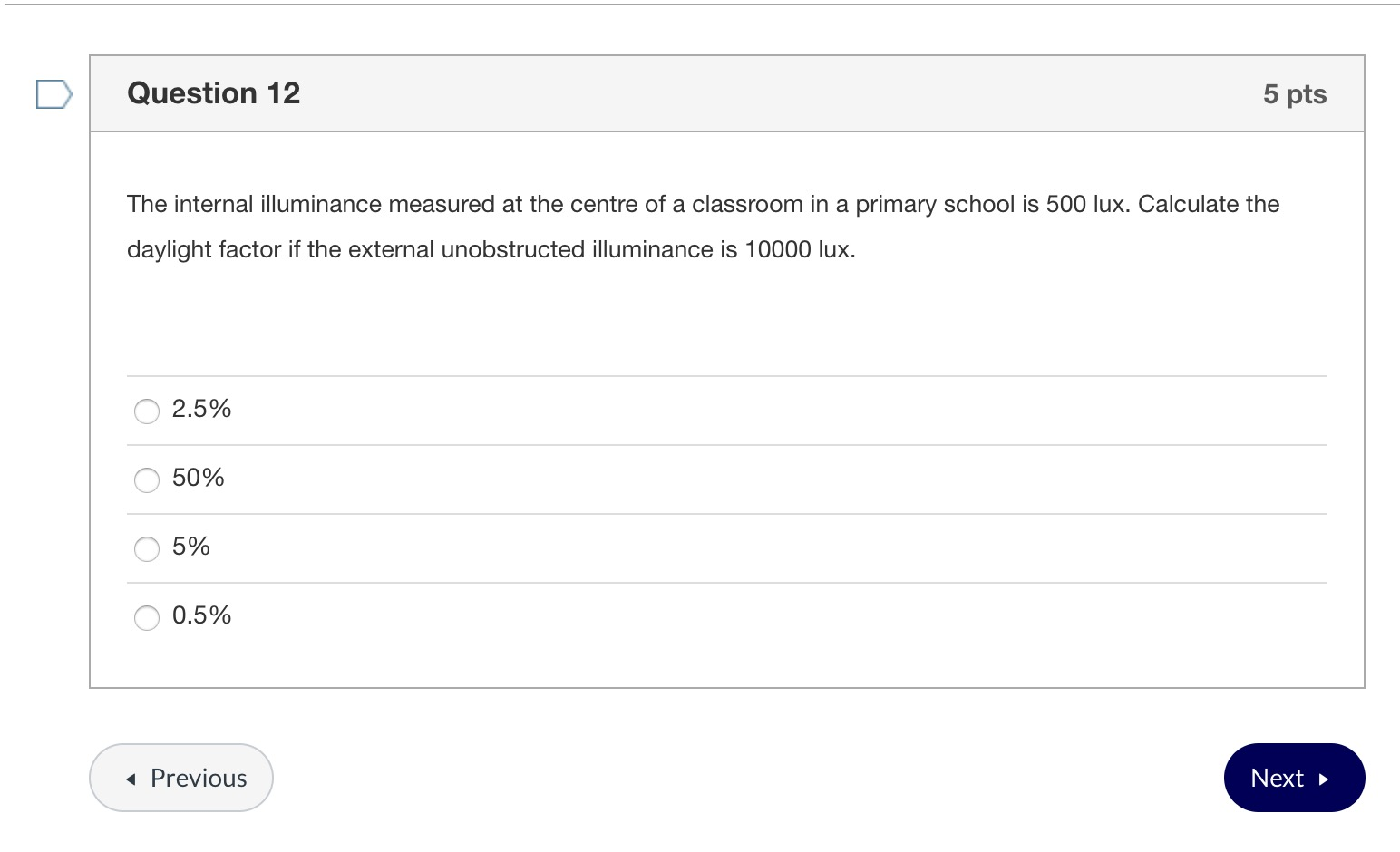Click the left arrow inside Previous button
The image size is (1400, 852).
coord(131,778)
